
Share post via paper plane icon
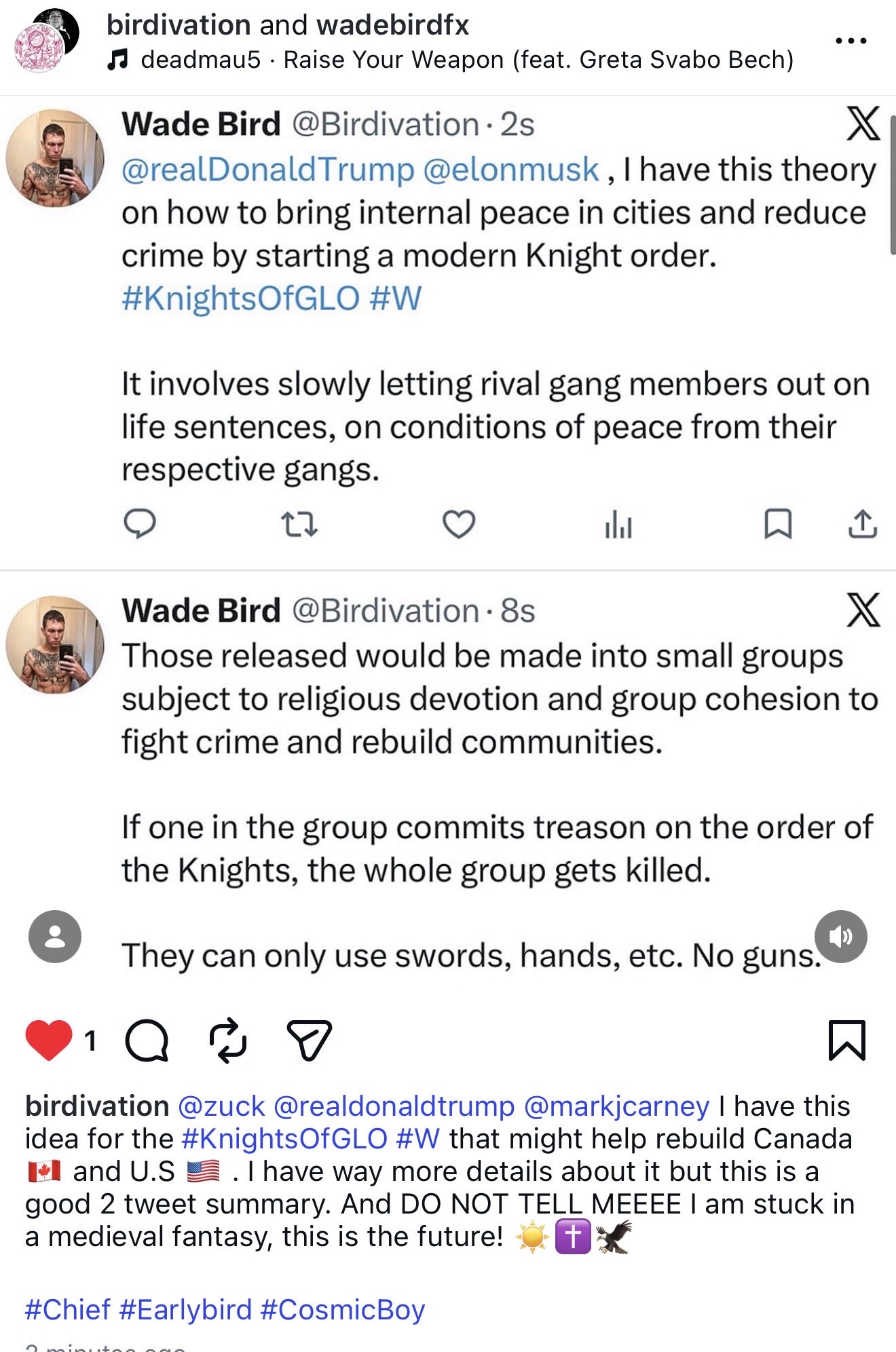tap(309, 1040)
